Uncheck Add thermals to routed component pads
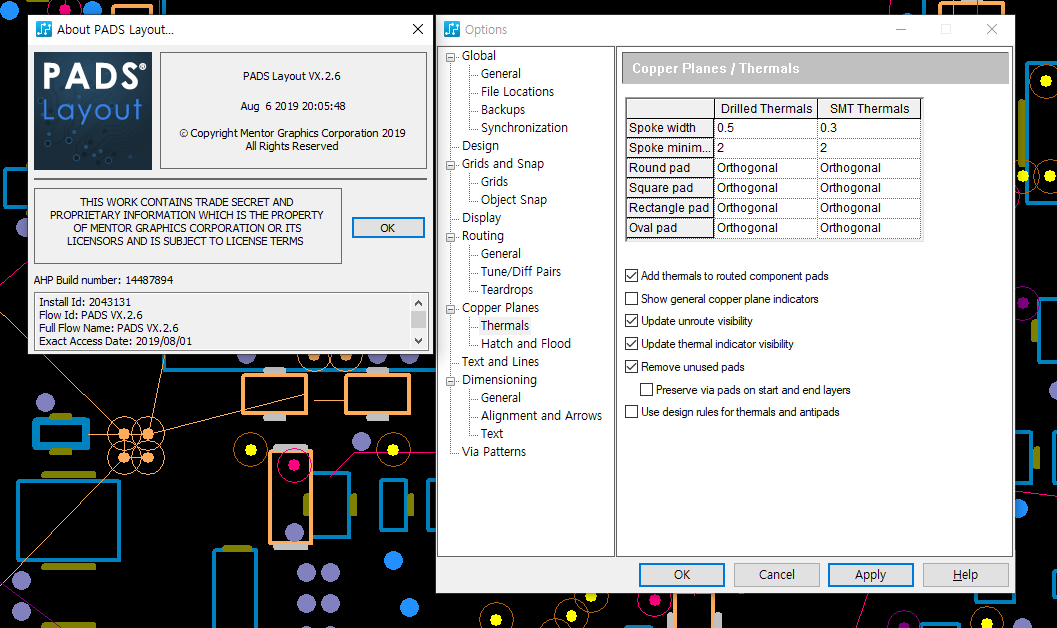Image resolution: width=1057 pixels, height=628 pixels. (x=631, y=276)
